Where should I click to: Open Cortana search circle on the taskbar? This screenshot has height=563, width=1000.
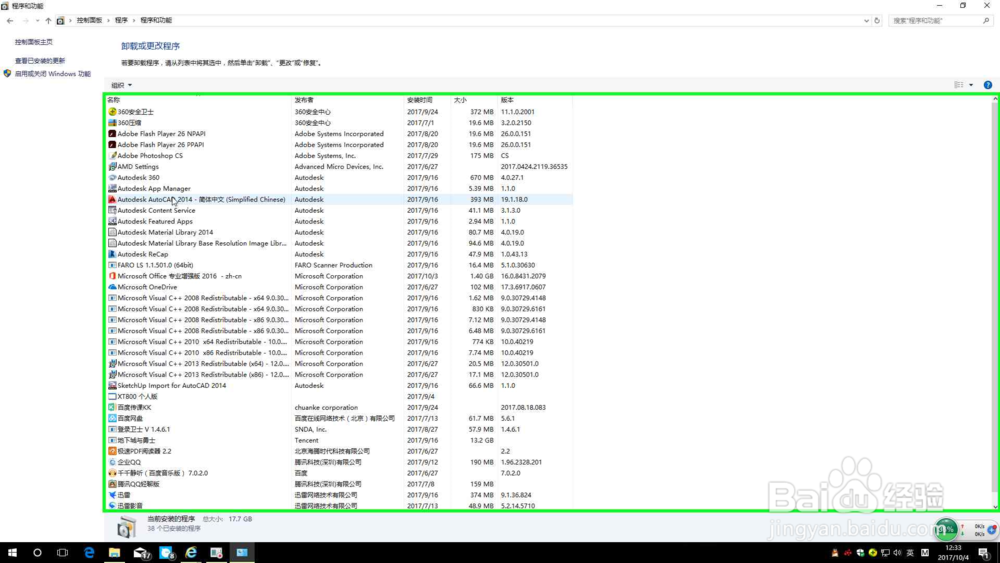tap(37, 553)
